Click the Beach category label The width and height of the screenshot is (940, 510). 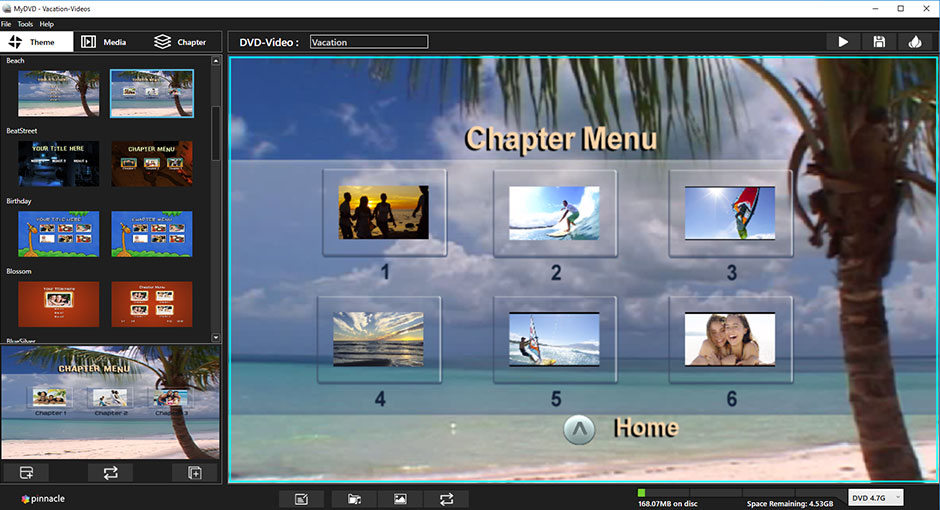(x=15, y=61)
